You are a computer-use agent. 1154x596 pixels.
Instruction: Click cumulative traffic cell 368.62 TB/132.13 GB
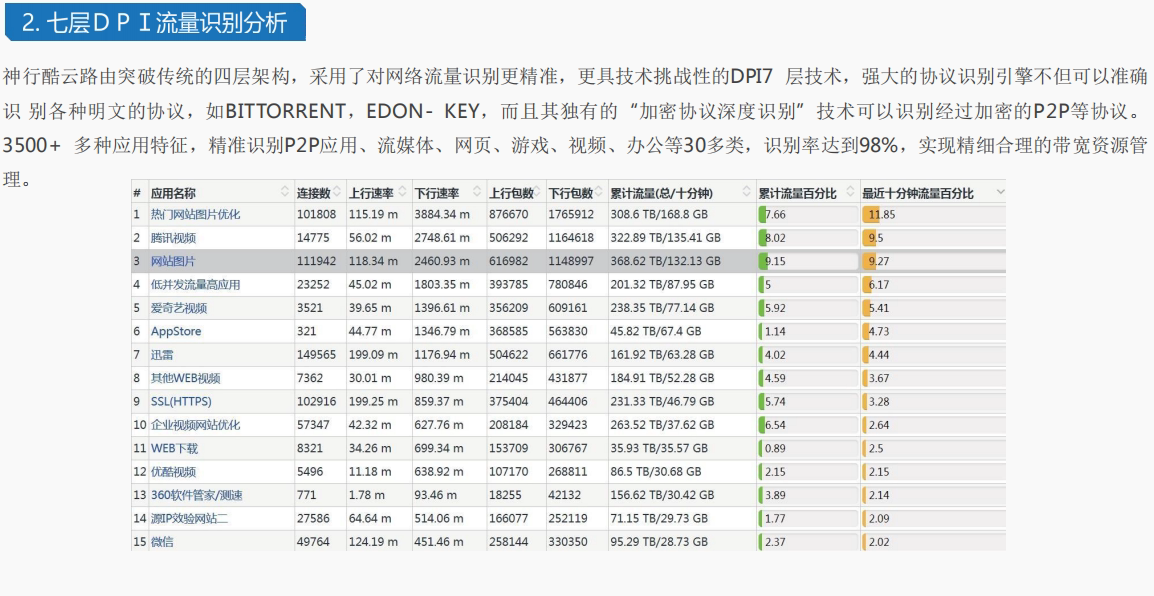(x=665, y=261)
